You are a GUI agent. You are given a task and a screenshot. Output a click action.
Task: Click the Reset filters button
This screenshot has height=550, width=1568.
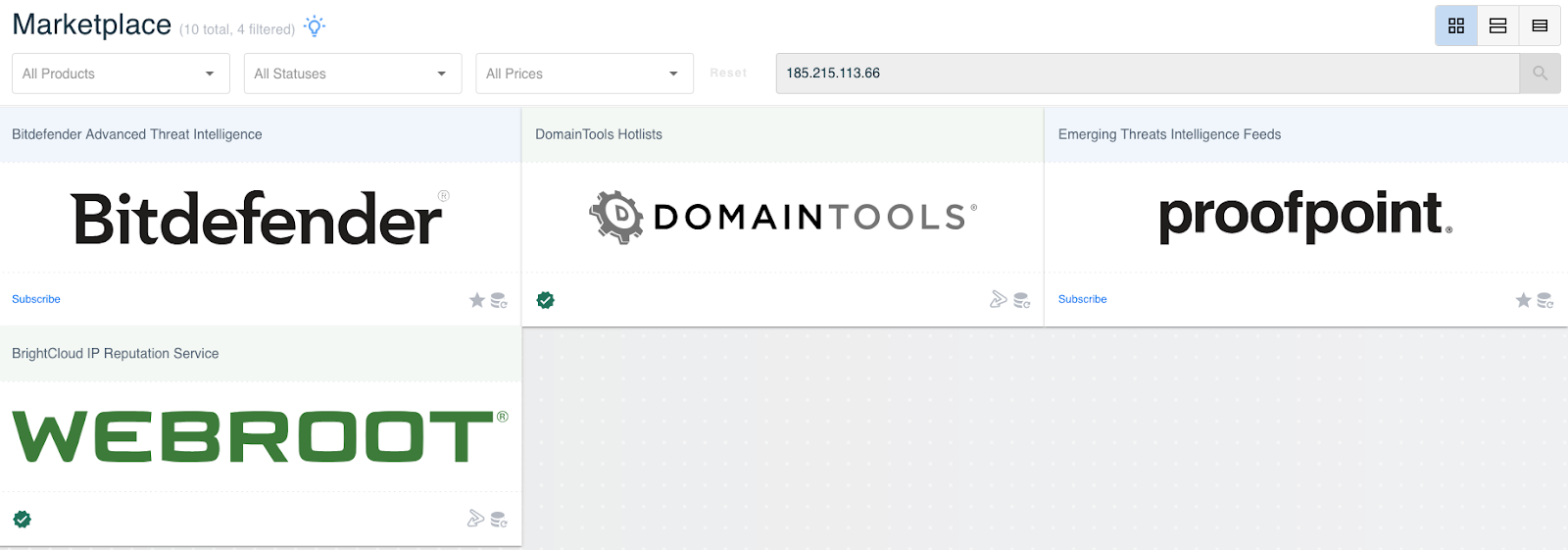point(728,73)
